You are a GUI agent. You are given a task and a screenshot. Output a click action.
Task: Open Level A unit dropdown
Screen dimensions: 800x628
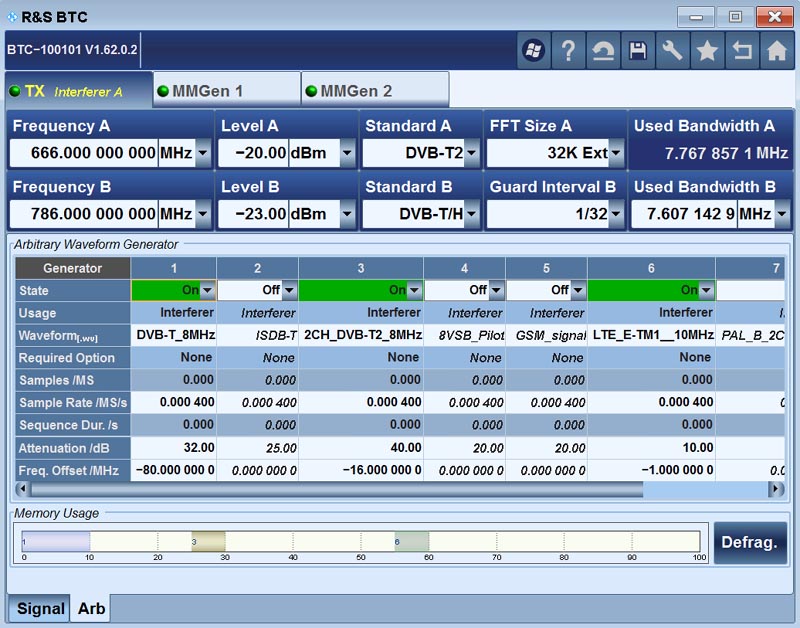tap(347, 153)
